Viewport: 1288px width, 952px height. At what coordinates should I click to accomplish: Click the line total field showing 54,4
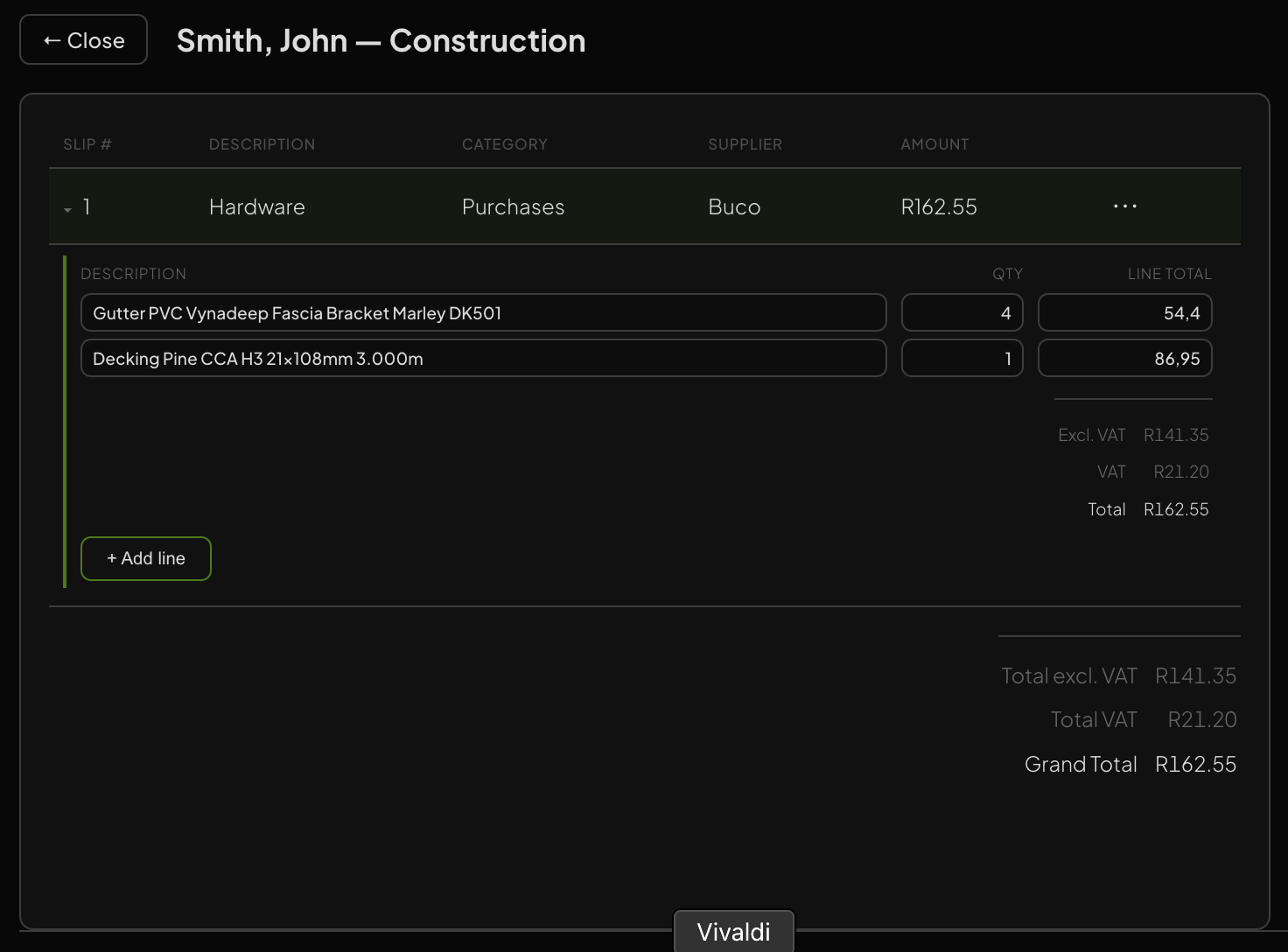click(1124, 313)
